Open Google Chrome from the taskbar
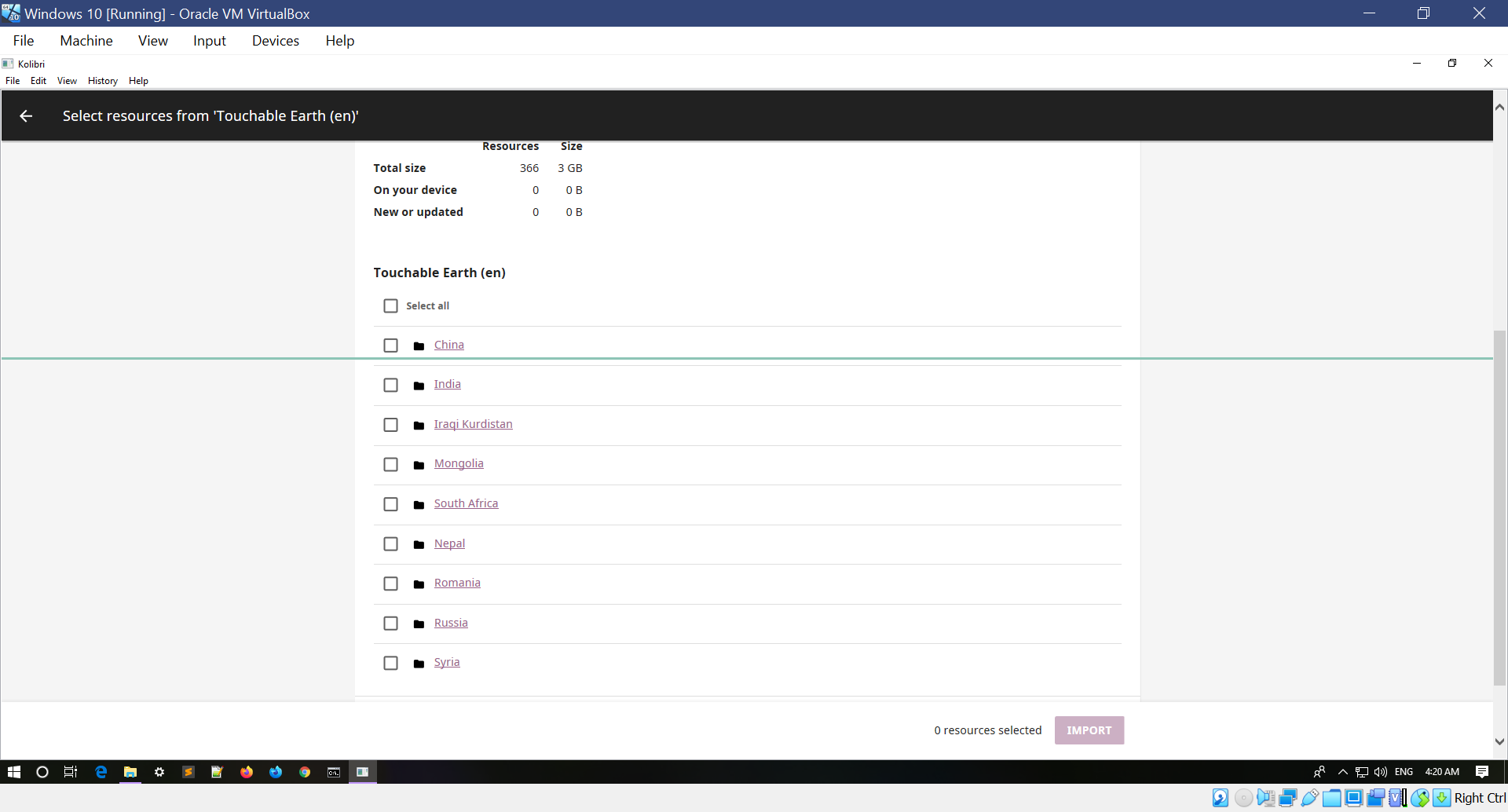This screenshot has height=812, width=1508. (x=305, y=772)
